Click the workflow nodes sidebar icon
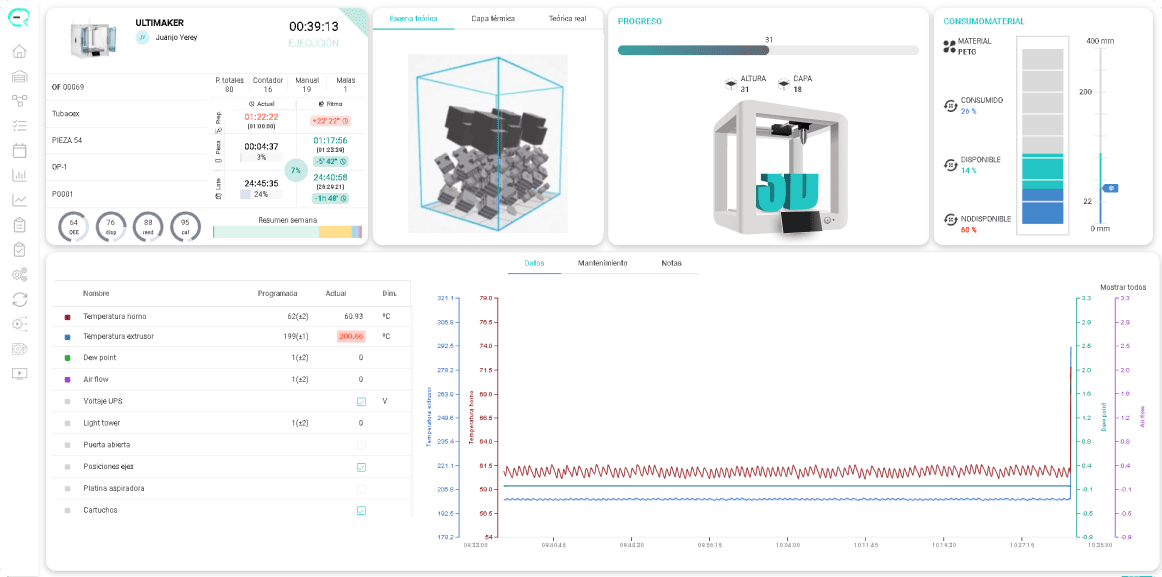 point(20,101)
